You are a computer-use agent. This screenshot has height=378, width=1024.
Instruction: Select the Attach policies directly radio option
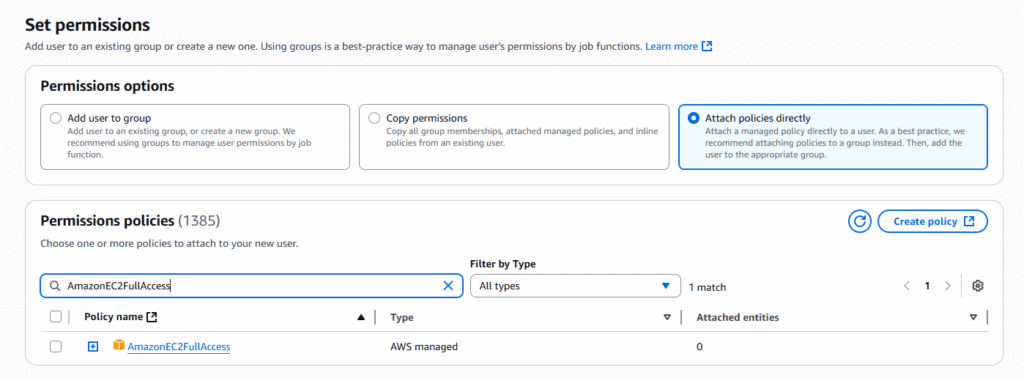(x=694, y=119)
